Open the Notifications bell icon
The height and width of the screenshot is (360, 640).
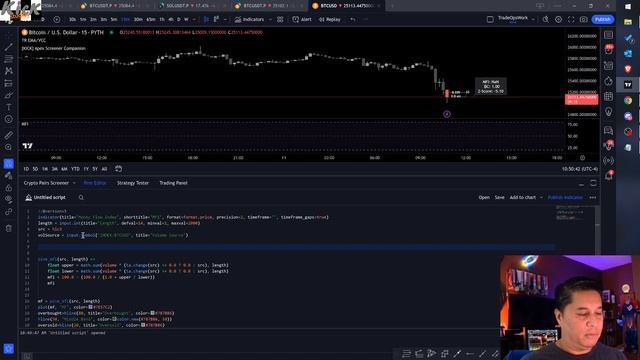pos(609,176)
